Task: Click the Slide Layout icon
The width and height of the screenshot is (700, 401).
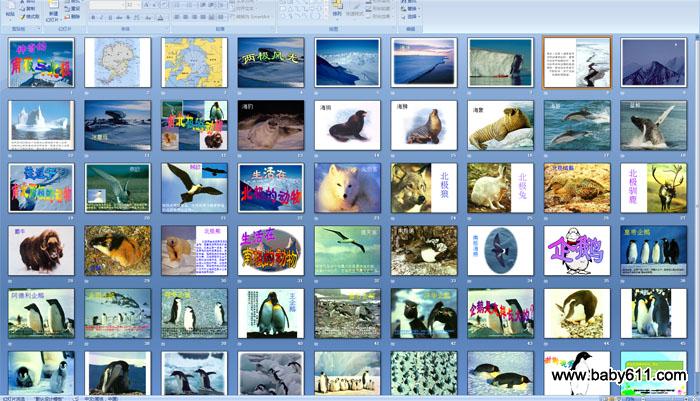Action: pos(72,3)
